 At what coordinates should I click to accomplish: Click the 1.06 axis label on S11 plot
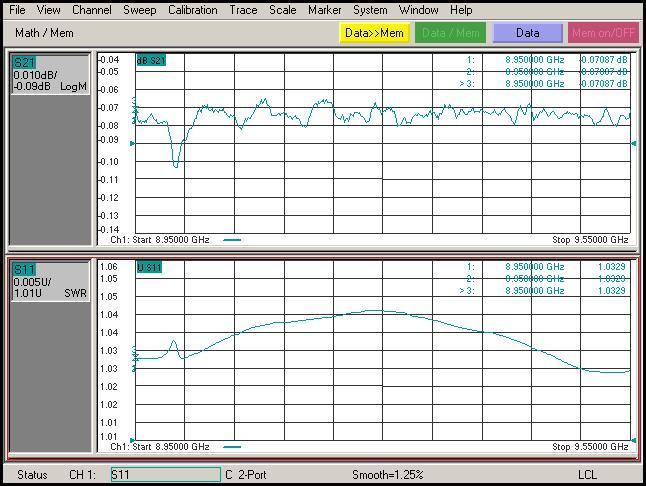click(109, 266)
